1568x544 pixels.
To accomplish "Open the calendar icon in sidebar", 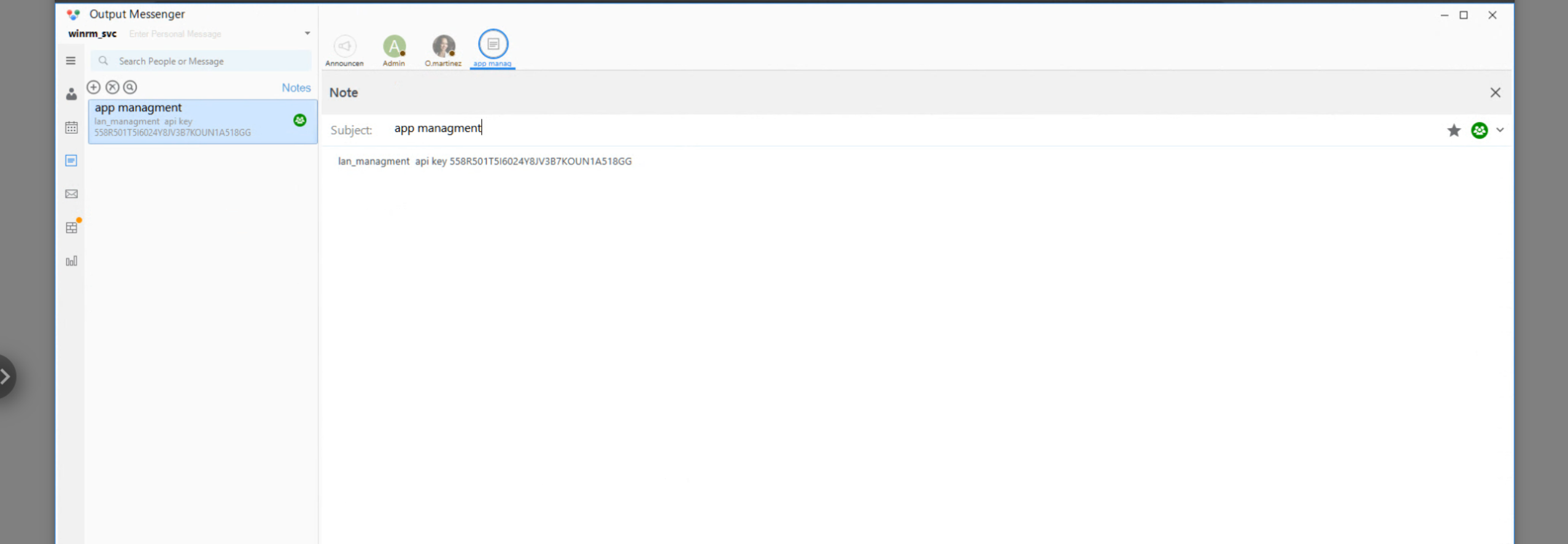I will pos(71,128).
